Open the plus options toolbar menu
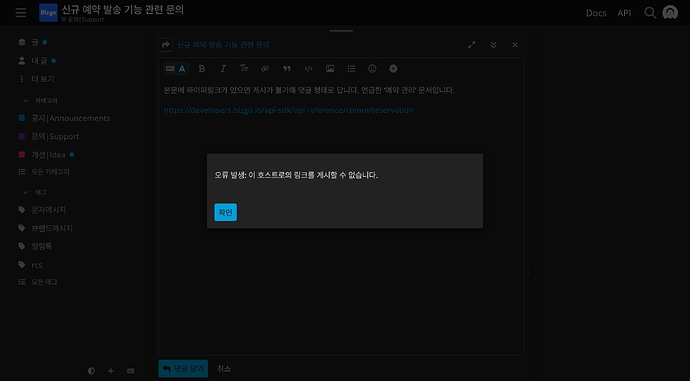Image resolution: width=690 pixels, height=381 pixels. click(393, 69)
